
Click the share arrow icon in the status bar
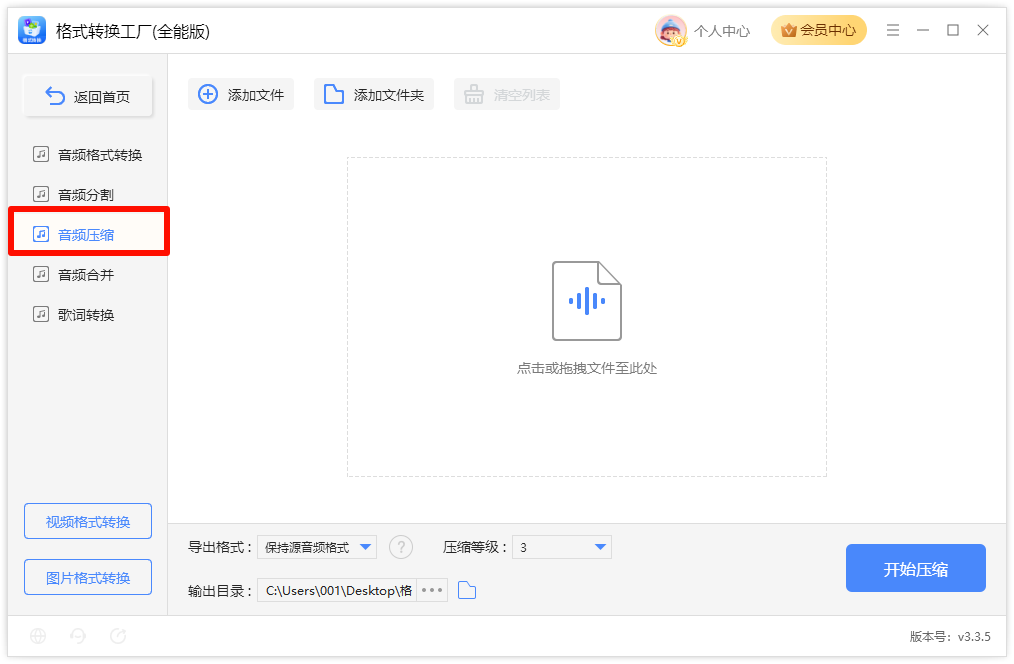pyautogui.click(x=118, y=636)
